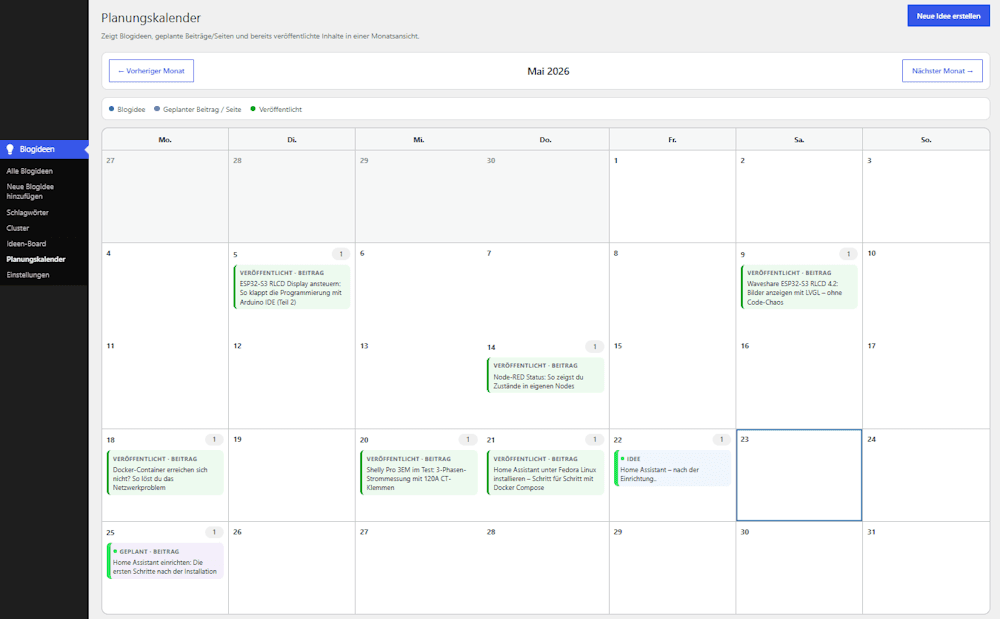The height and width of the screenshot is (619, 1000).
Task: Click the Veröffentlicht green legend dot
Action: [x=253, y=109]
